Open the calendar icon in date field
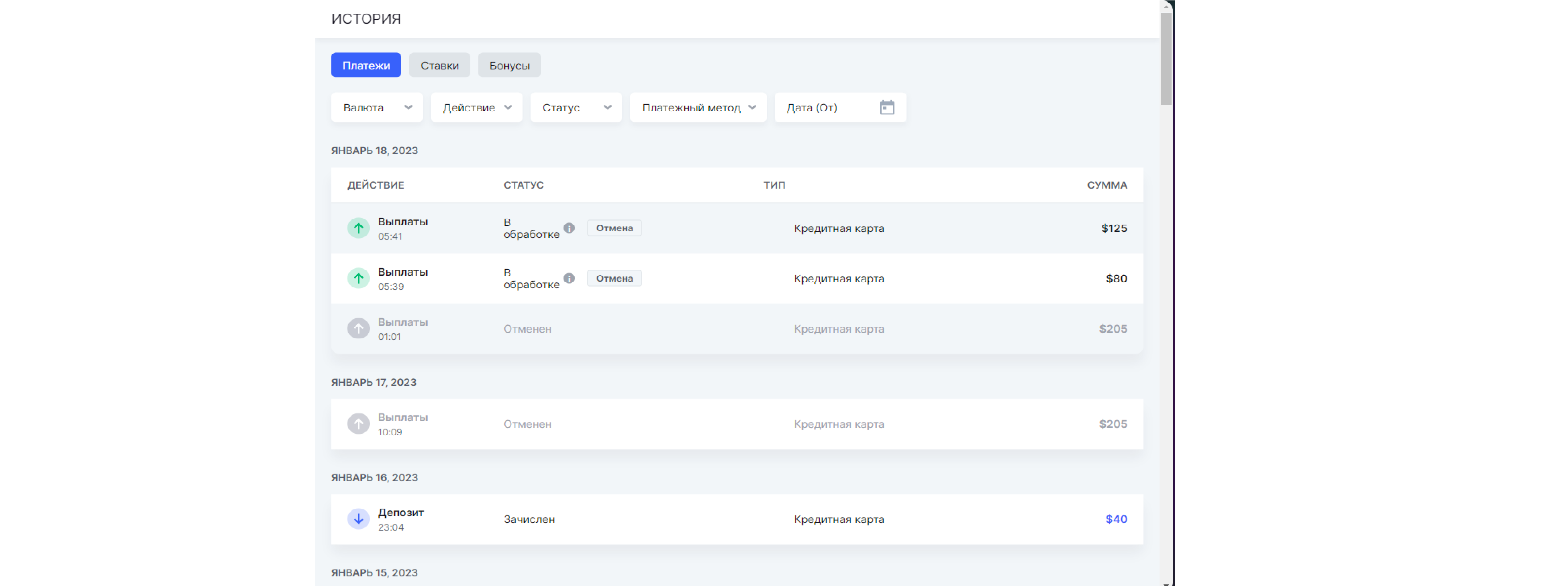 887,108
